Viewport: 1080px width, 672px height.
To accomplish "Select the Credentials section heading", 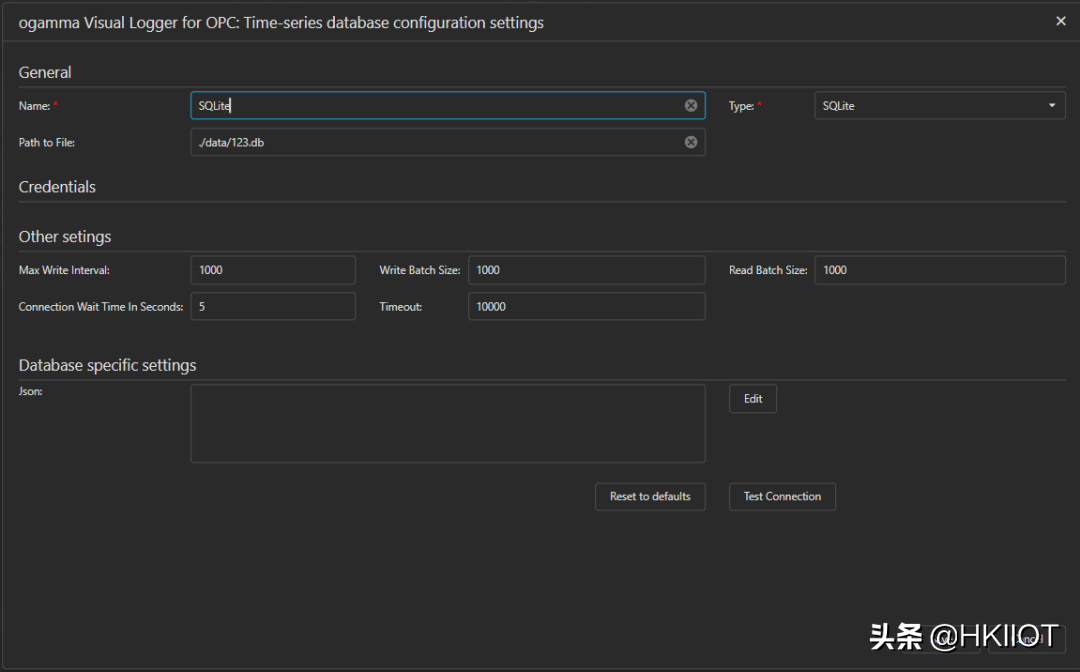I will coord(57,187).
